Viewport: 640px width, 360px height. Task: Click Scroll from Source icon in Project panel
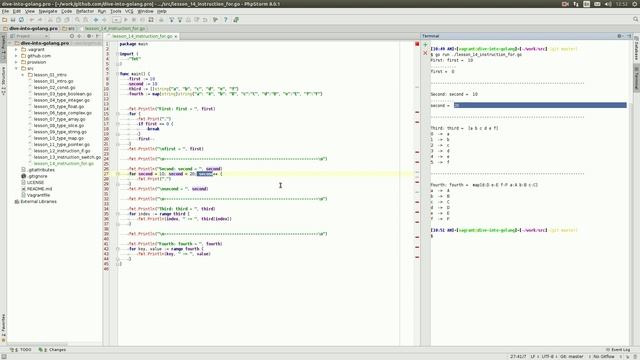72,36
